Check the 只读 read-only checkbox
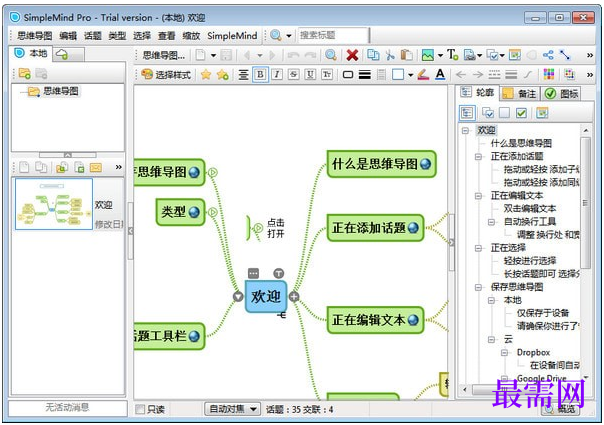Image resolution: width=604 pixels, height=425 pixels. tap(140, 409)
